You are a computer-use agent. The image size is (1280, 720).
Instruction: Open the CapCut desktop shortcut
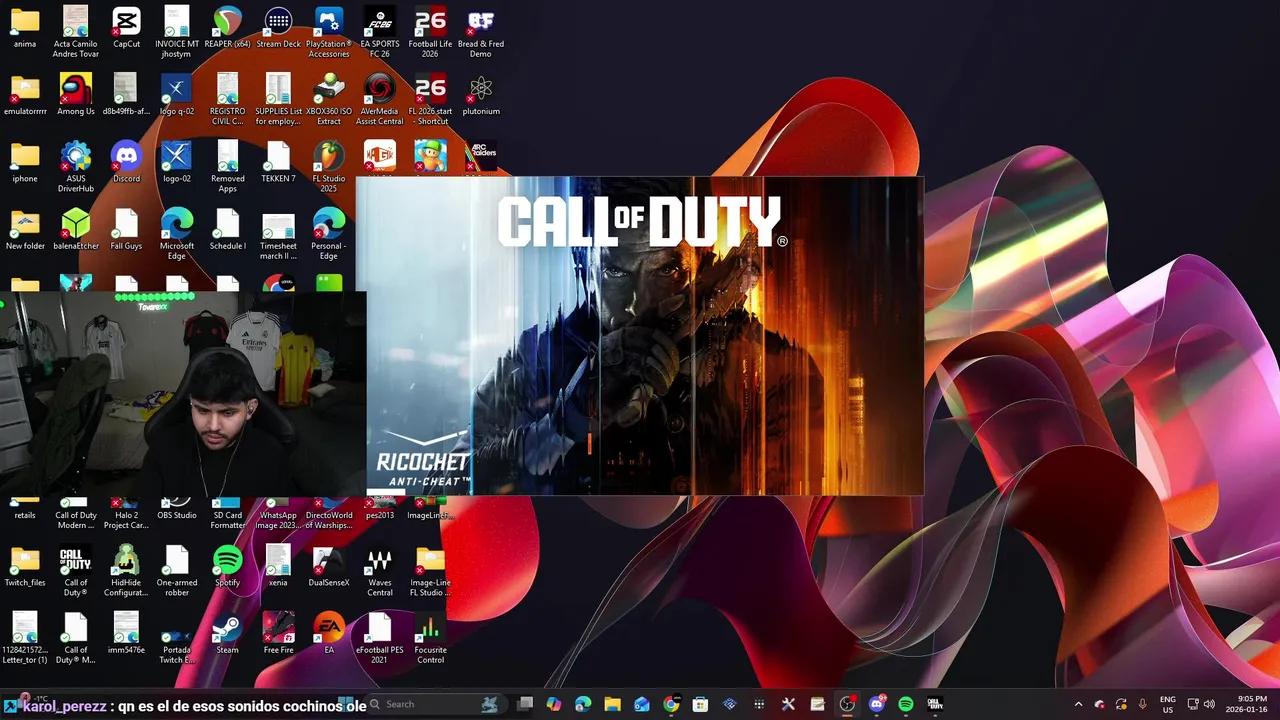(x=126, y=27)
